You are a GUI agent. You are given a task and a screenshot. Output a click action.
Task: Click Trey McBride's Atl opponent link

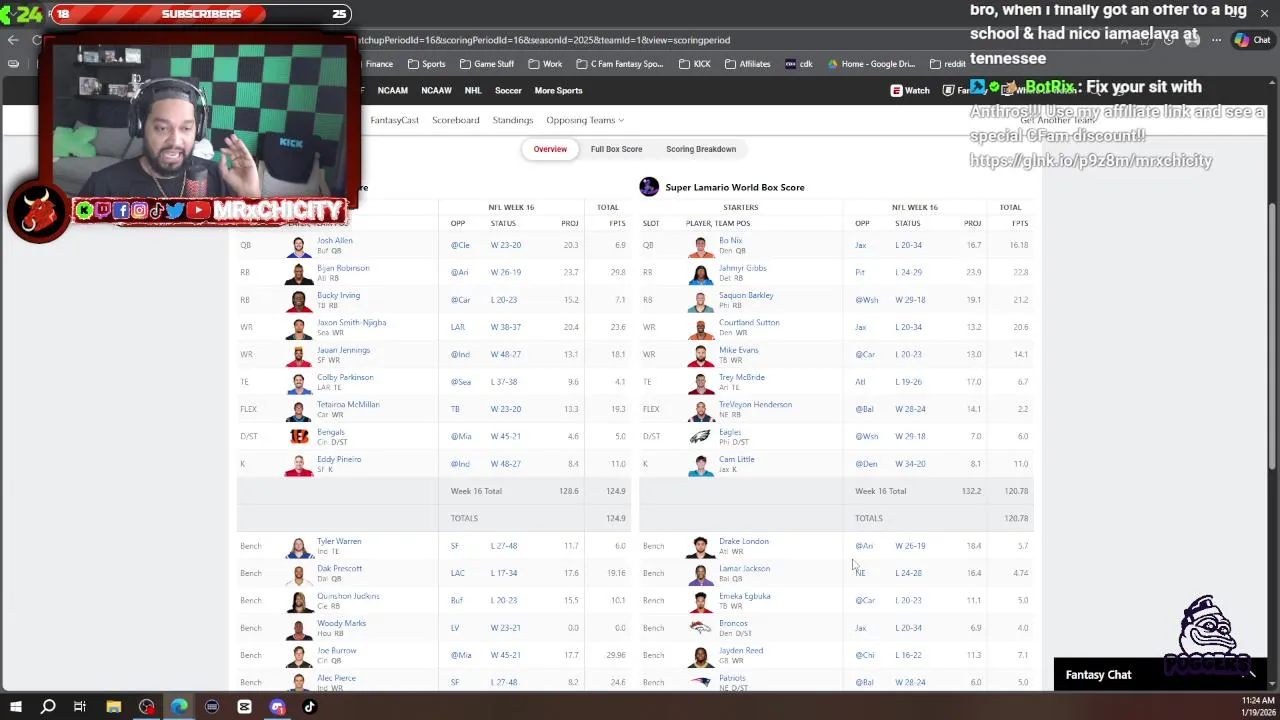click(x=860, y=381)
